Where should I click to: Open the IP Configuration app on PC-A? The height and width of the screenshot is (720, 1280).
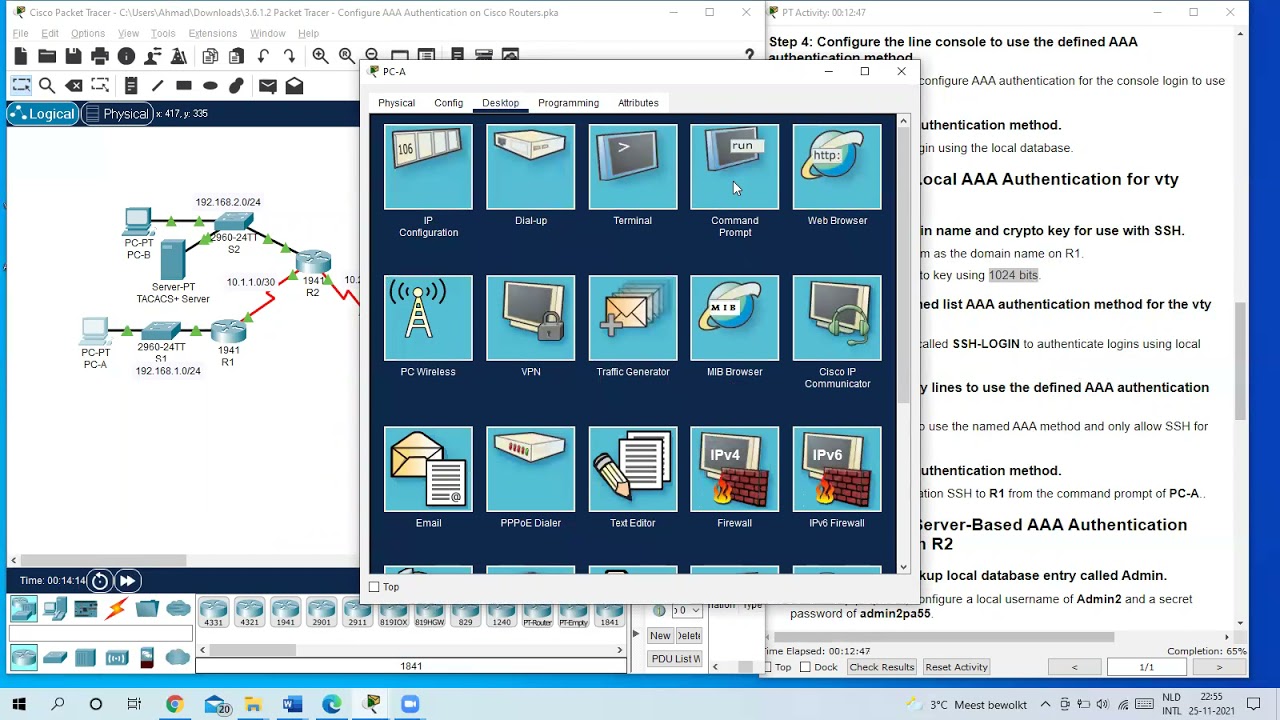pyautogui.click(x=428, y=167)
